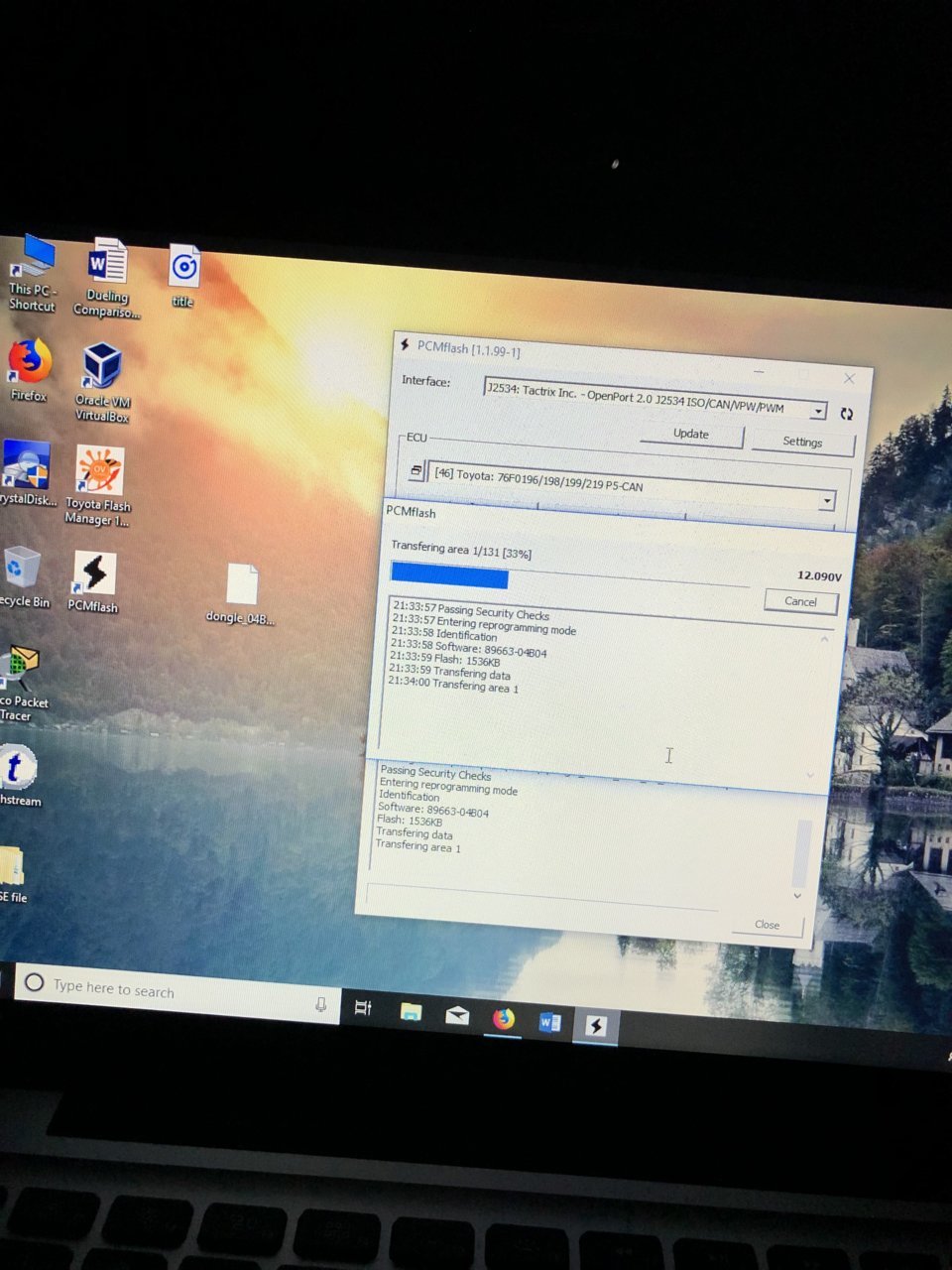Select 'Entering reprogramming mode' in lower log

pyautogui.click(x=448, y=787)
